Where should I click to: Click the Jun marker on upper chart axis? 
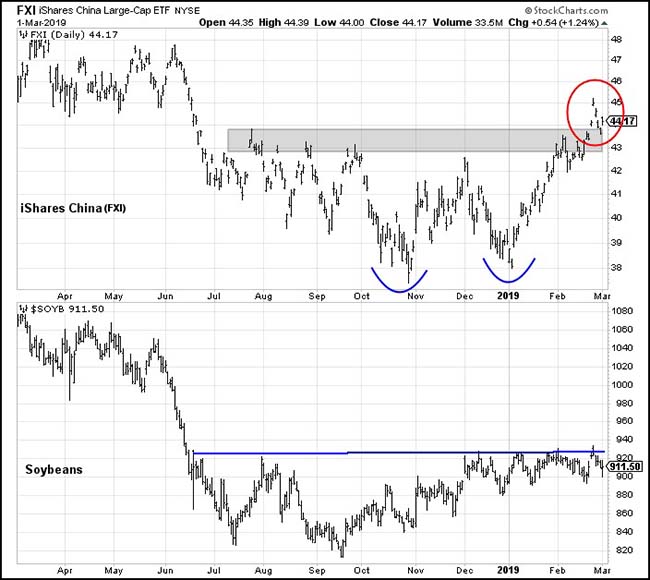166,296
